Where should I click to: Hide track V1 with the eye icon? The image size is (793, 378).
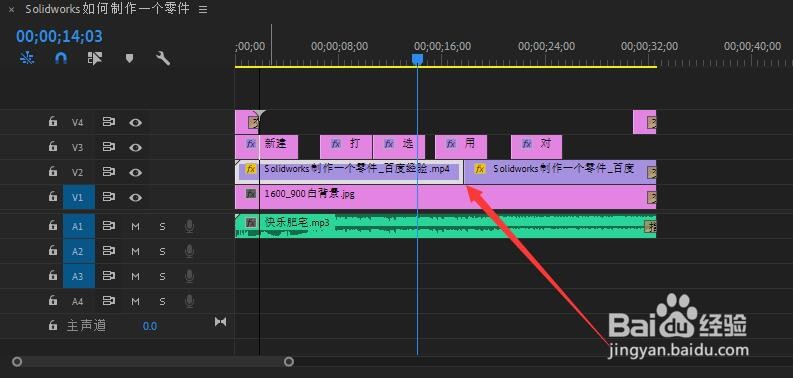click(x=135, y=198)
